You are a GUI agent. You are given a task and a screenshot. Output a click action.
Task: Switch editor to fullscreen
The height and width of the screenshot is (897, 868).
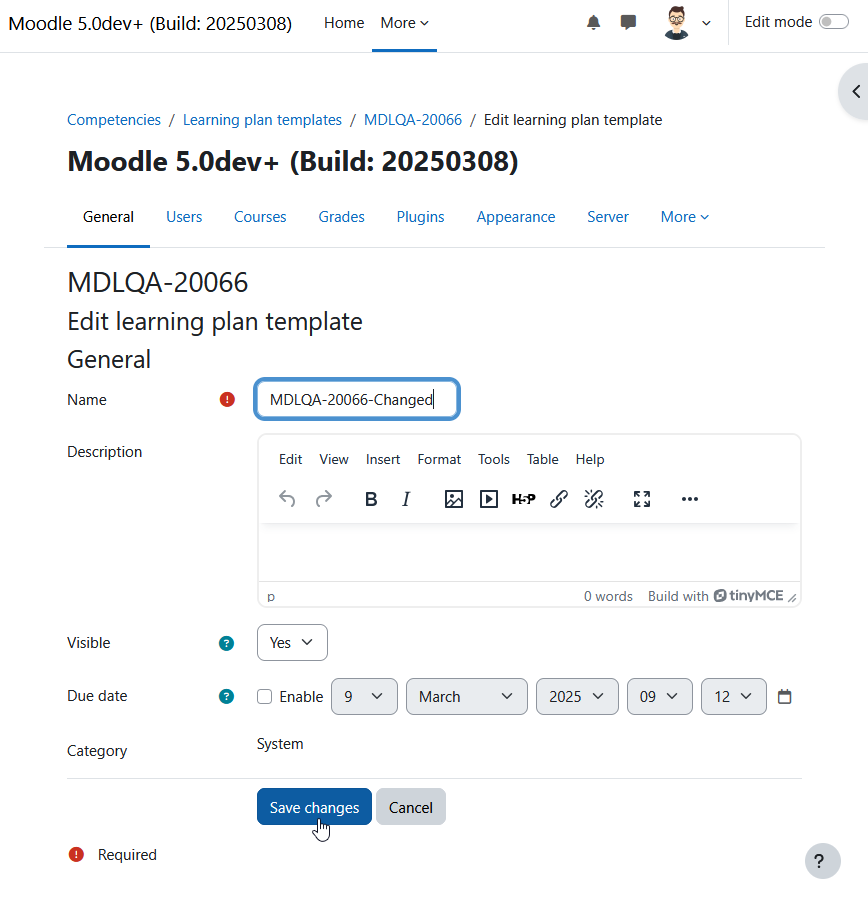642,499
